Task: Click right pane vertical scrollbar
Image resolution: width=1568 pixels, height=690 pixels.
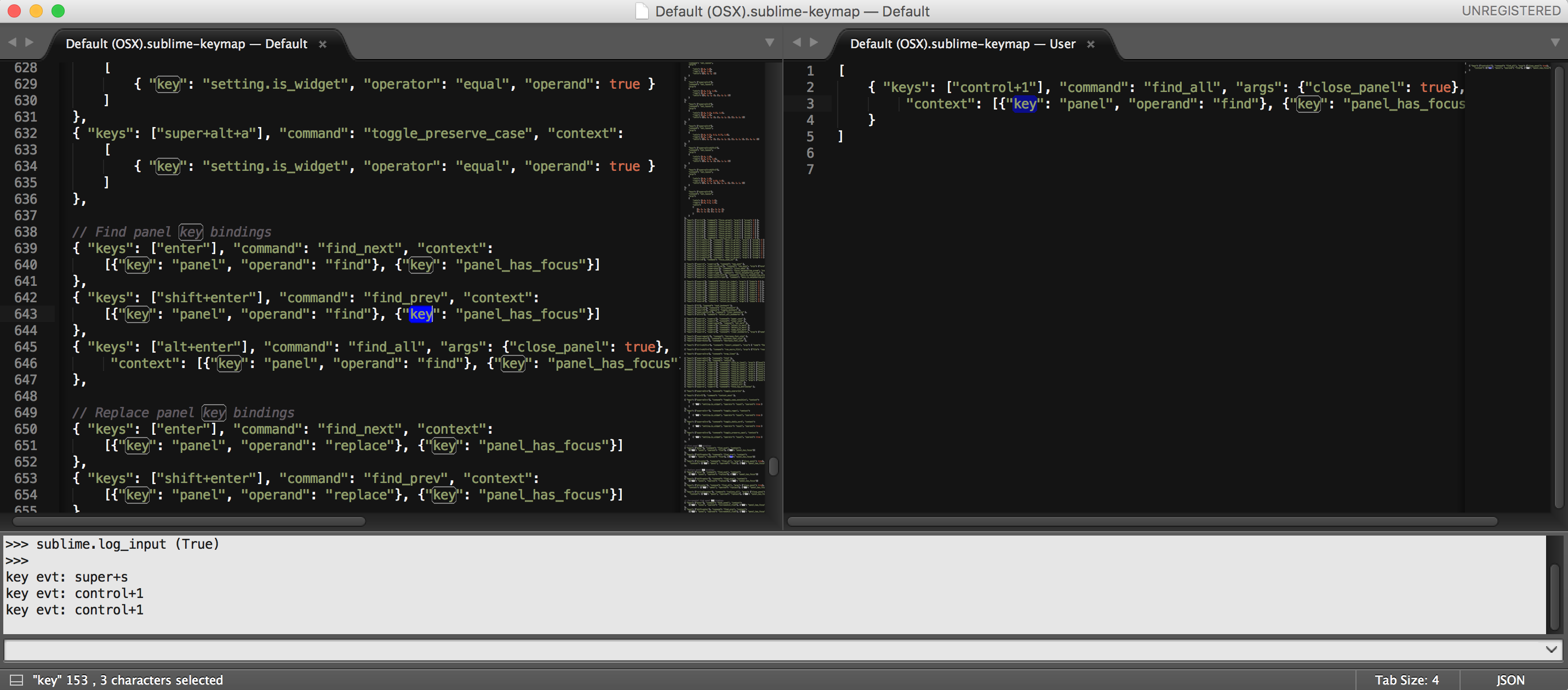Action: coord(1559,286)
